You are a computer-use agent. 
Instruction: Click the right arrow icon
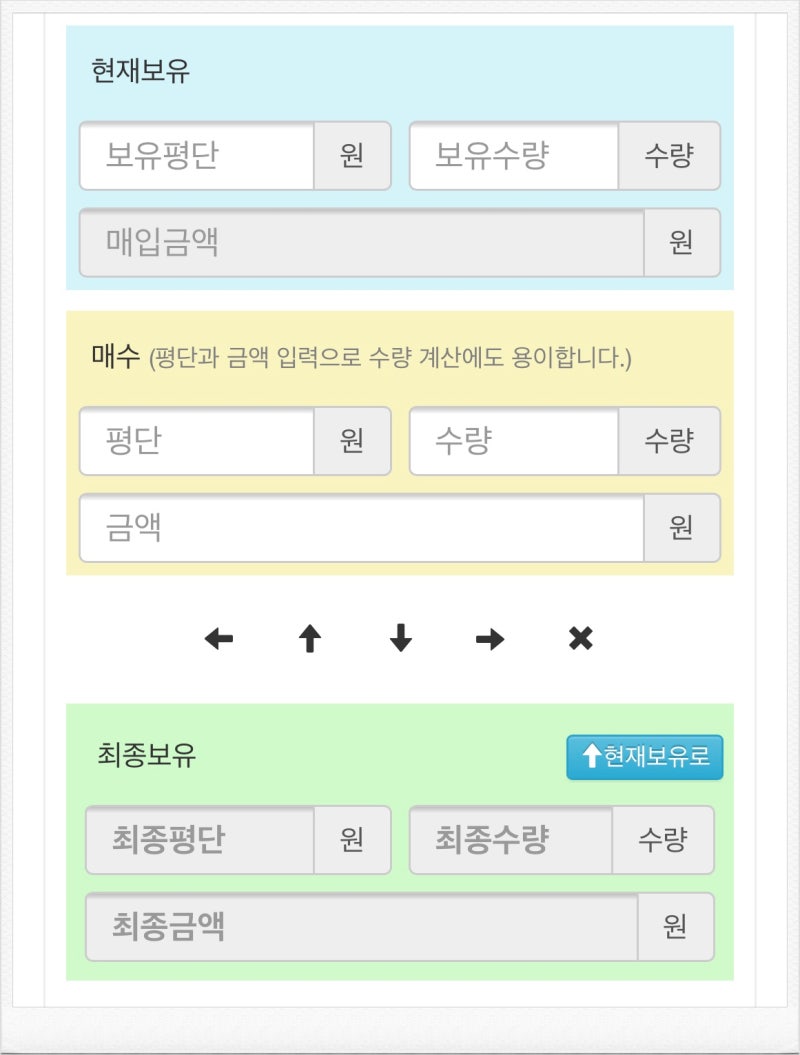click(x=488, y=638)
